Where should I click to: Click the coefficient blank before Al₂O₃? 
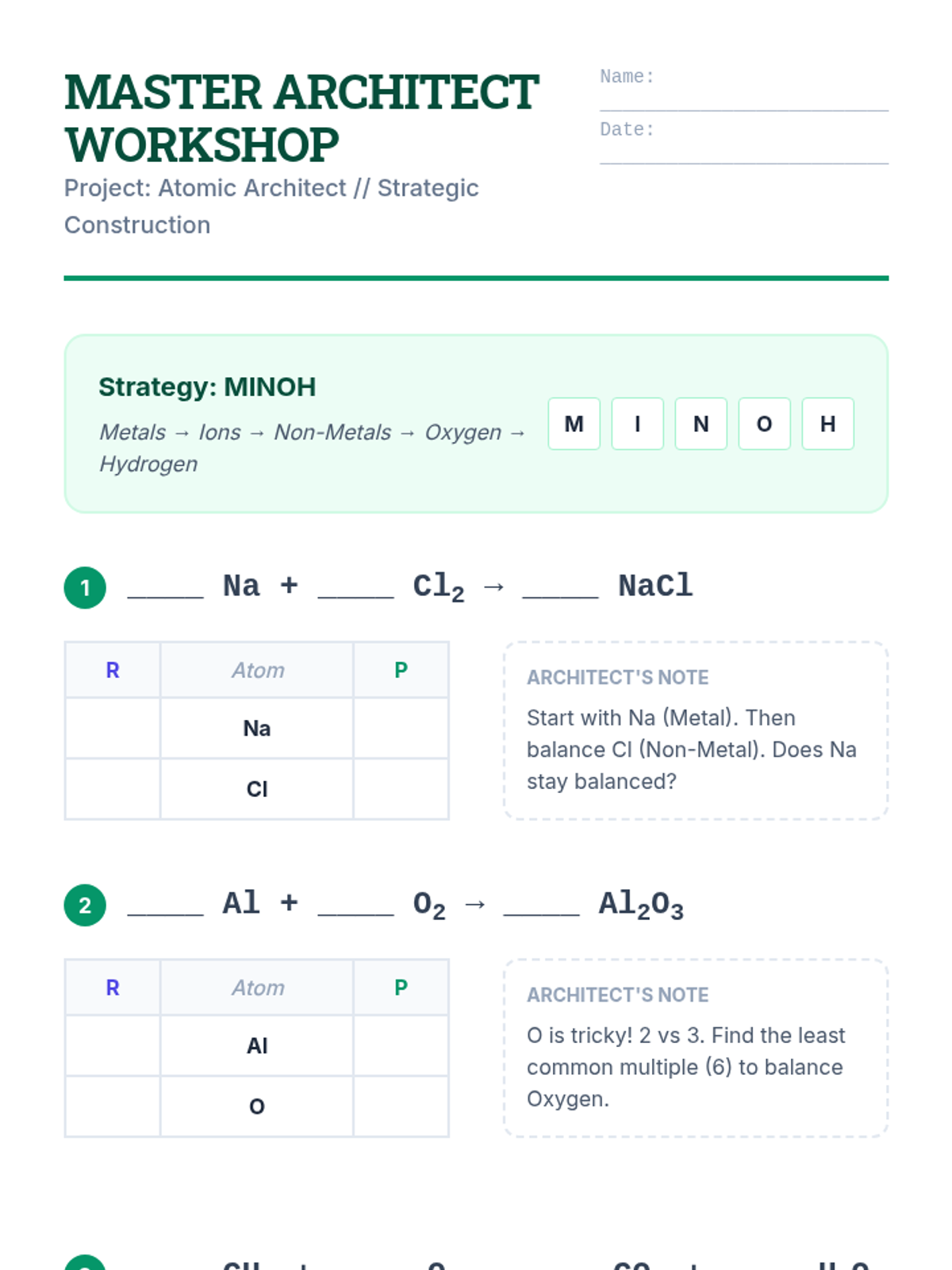[541, 905]
